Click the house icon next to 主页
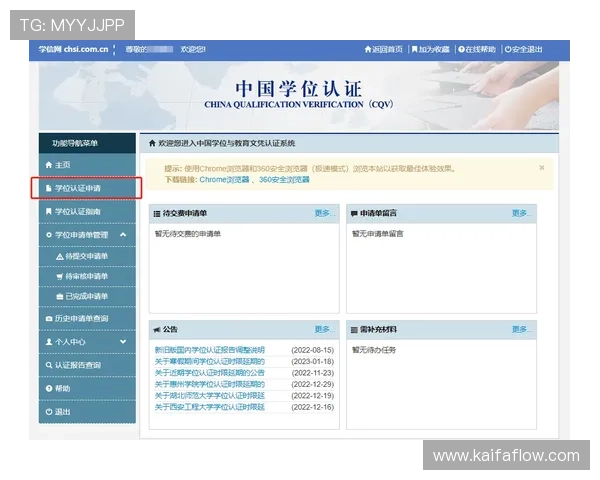 coord(49,165)
